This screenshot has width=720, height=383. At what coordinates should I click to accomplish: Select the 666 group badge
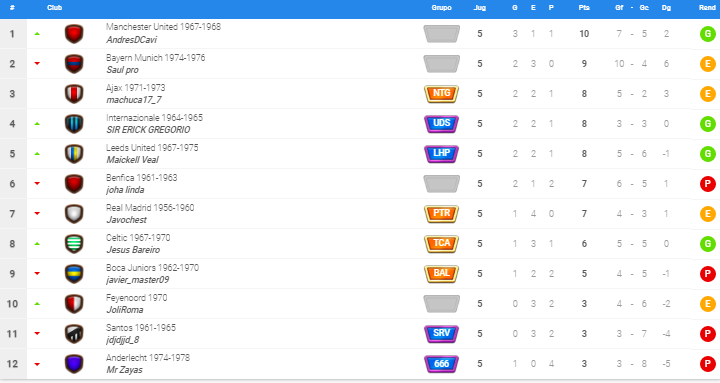pos(441,364)
